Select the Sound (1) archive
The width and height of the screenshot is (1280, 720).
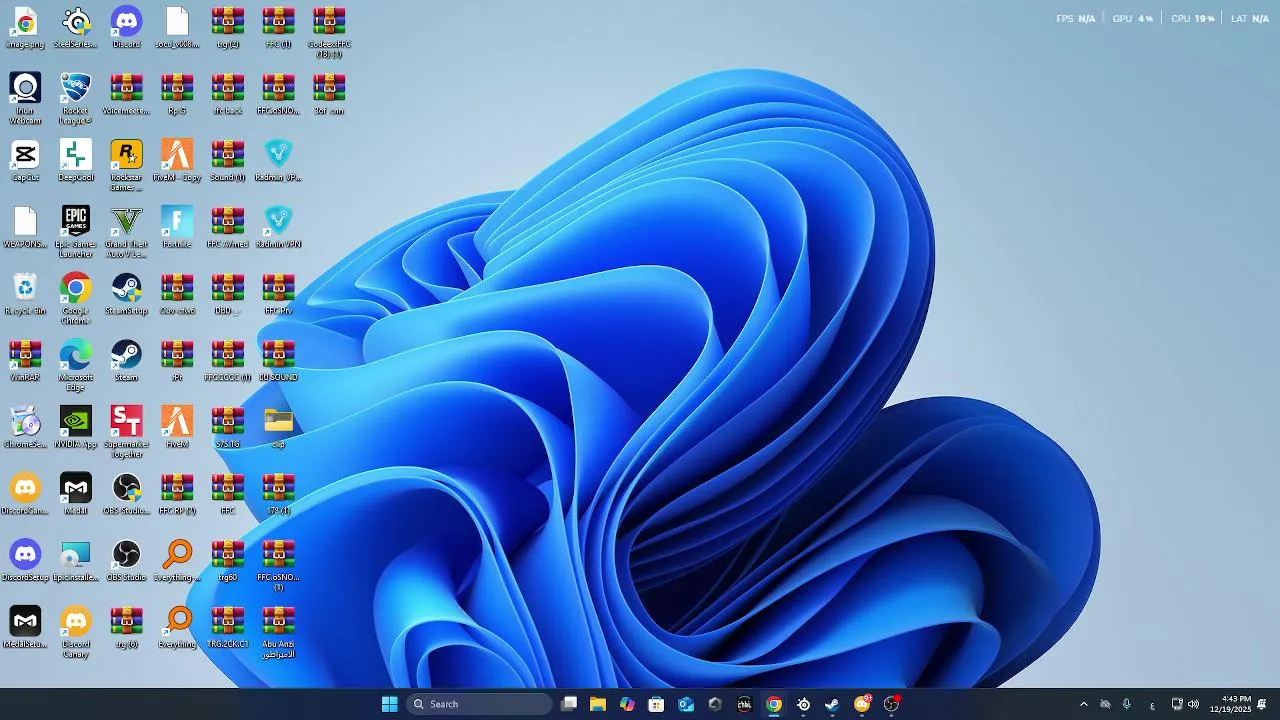pos(227,160)
